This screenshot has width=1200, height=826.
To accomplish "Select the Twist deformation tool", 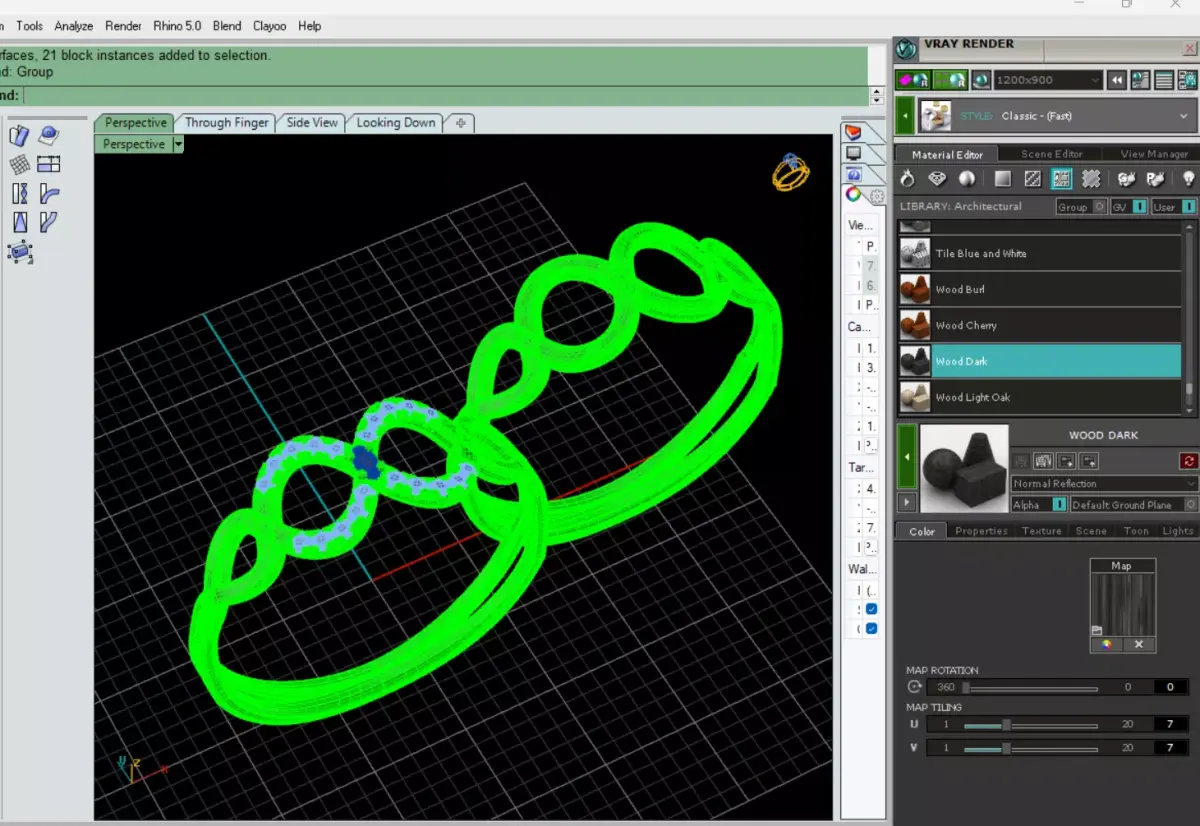I will (x=19, y=193).
